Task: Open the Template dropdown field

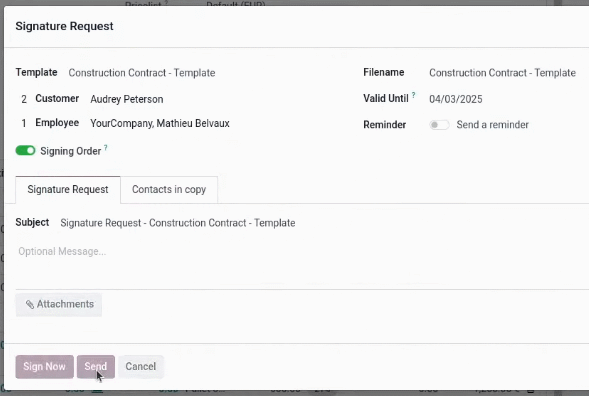Action: click(210, 73)
